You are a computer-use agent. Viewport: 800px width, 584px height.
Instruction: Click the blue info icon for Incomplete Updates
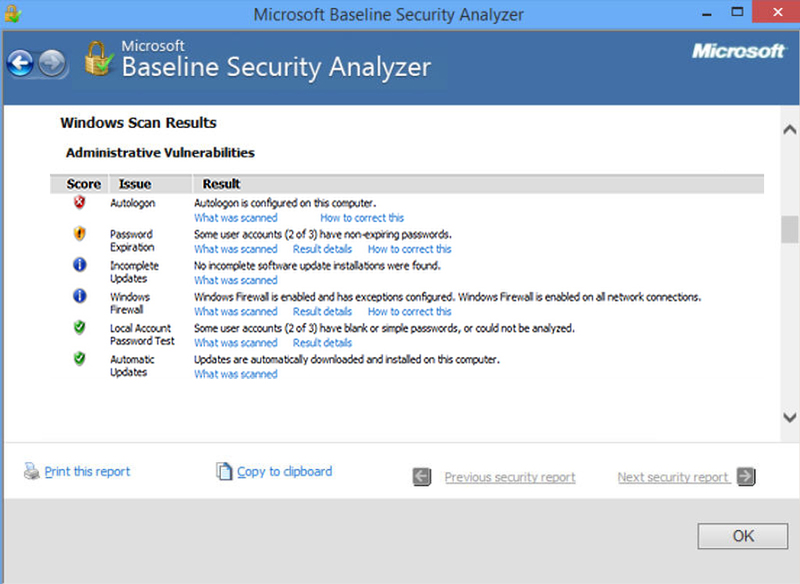click(x=79, y=265)
